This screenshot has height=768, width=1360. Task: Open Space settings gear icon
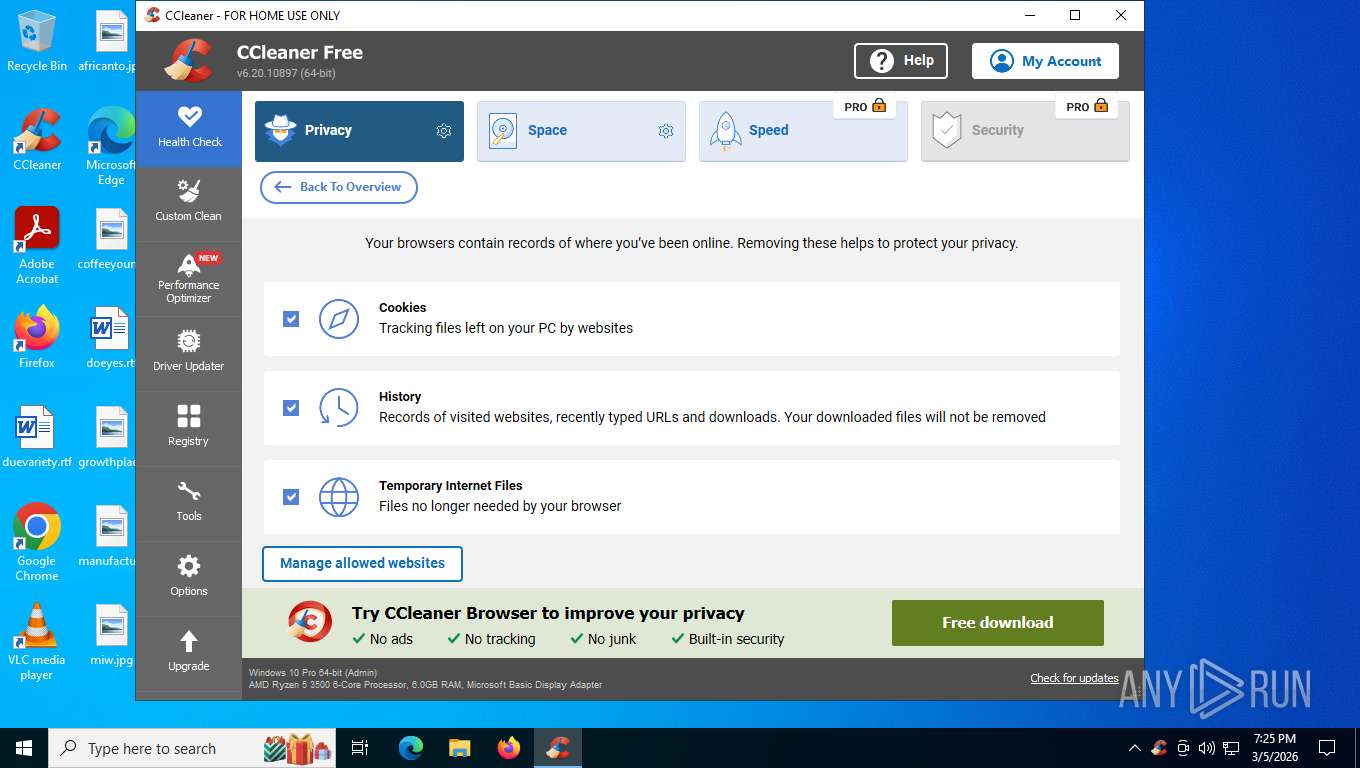click(x=666, y=131)
